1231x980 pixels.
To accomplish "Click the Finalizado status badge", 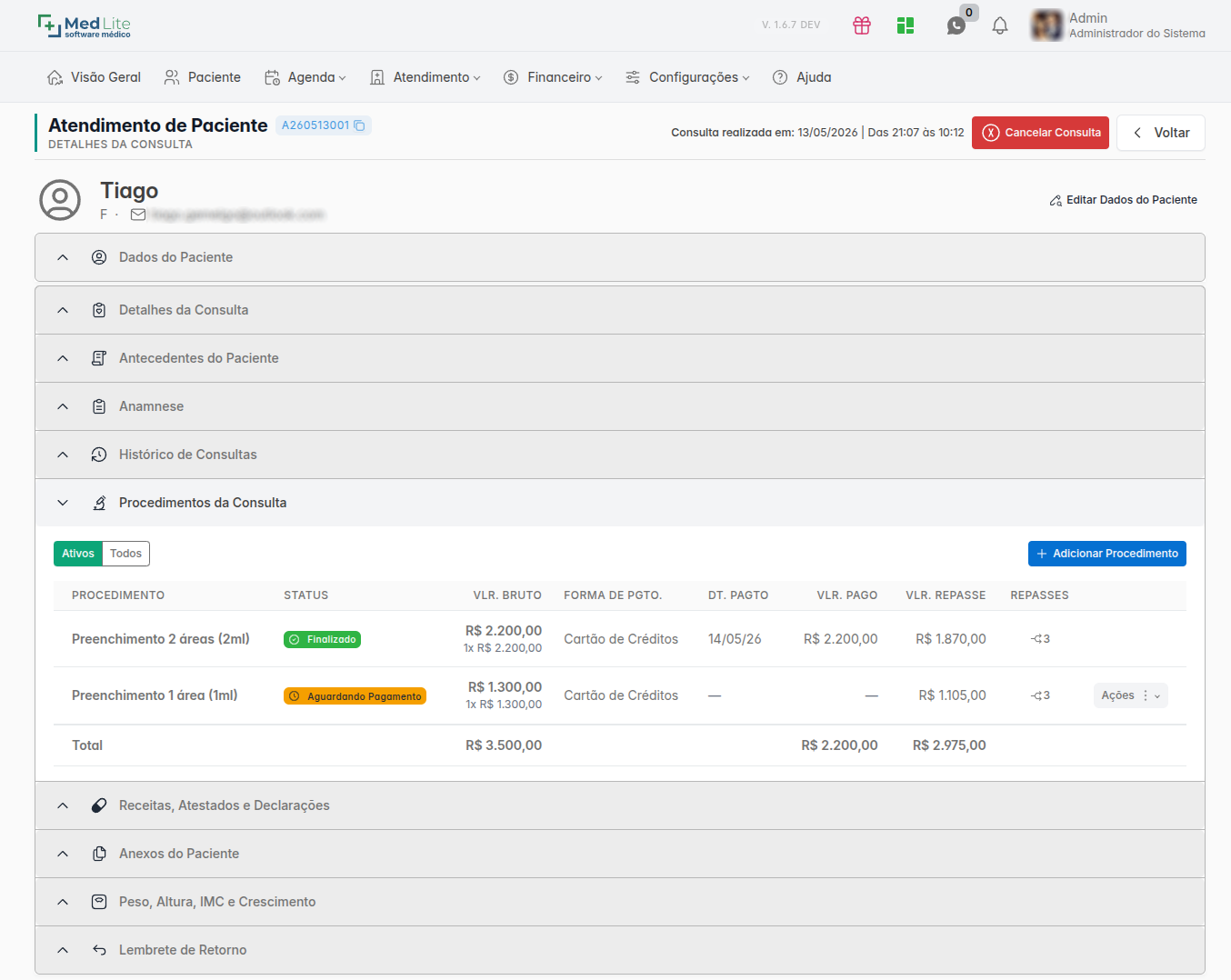I will click(x=322, y=640).
